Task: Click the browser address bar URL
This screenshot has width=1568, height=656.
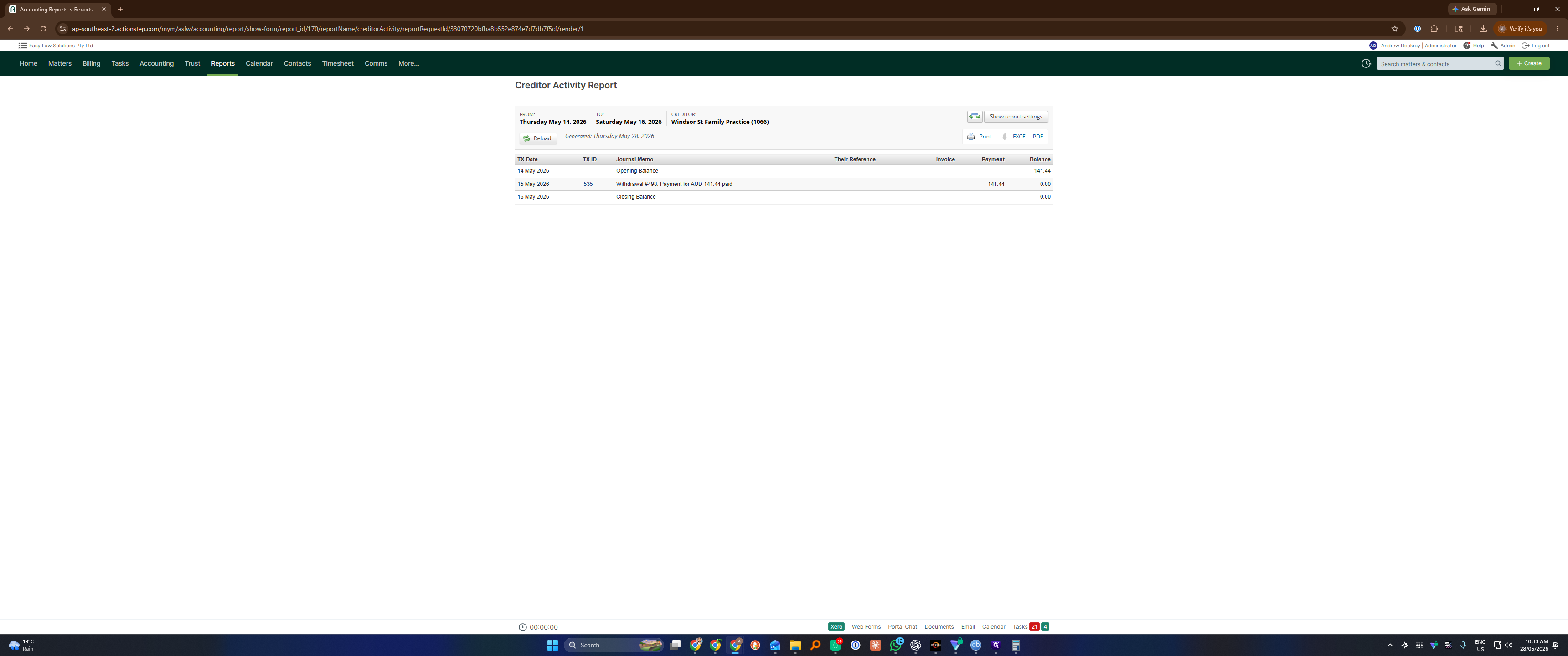Action: [x=327, y=29]
